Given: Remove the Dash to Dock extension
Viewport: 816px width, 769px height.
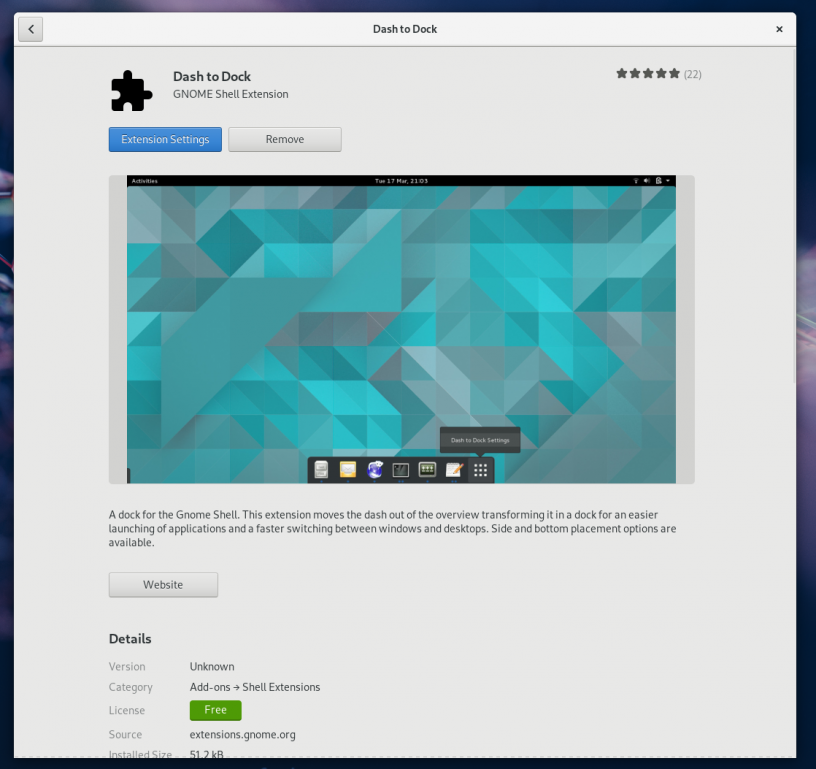Looking at the screenshot, I should tap(284, 139).
